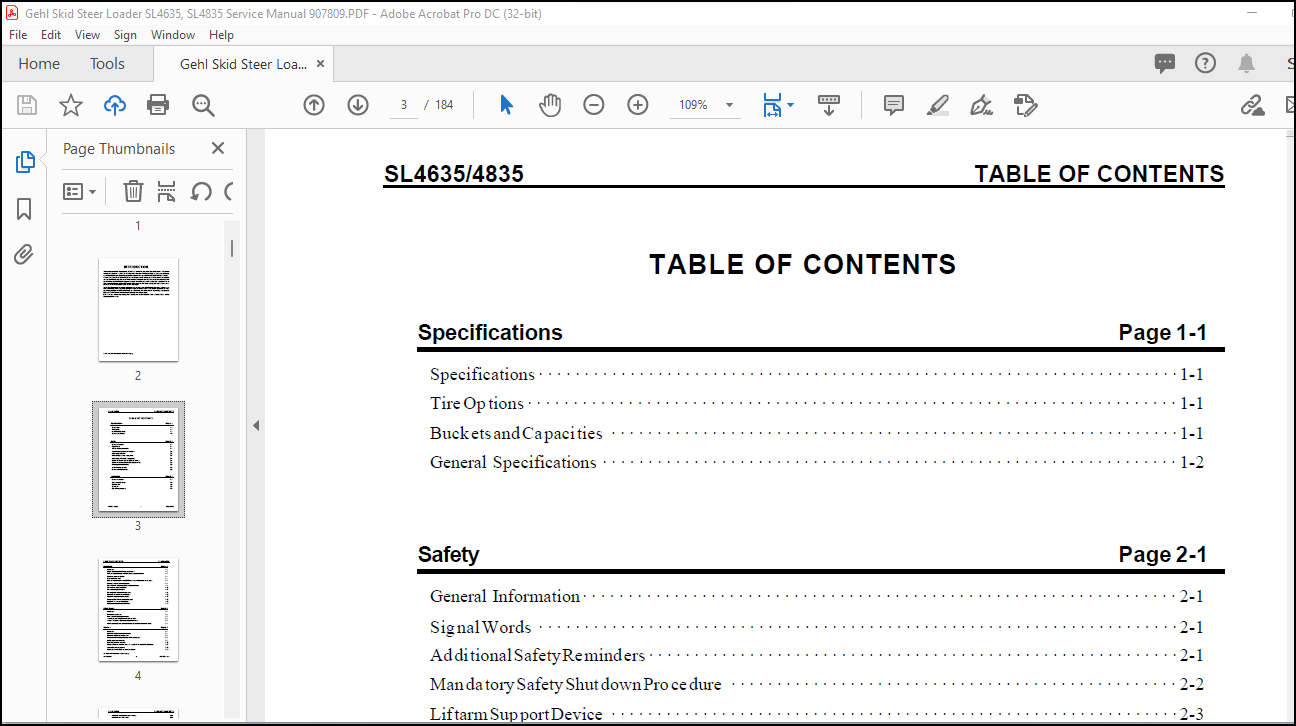The image size is (1296, 726).
Task: Open the Fill and Sign pen tool
Action: [981, 105]
